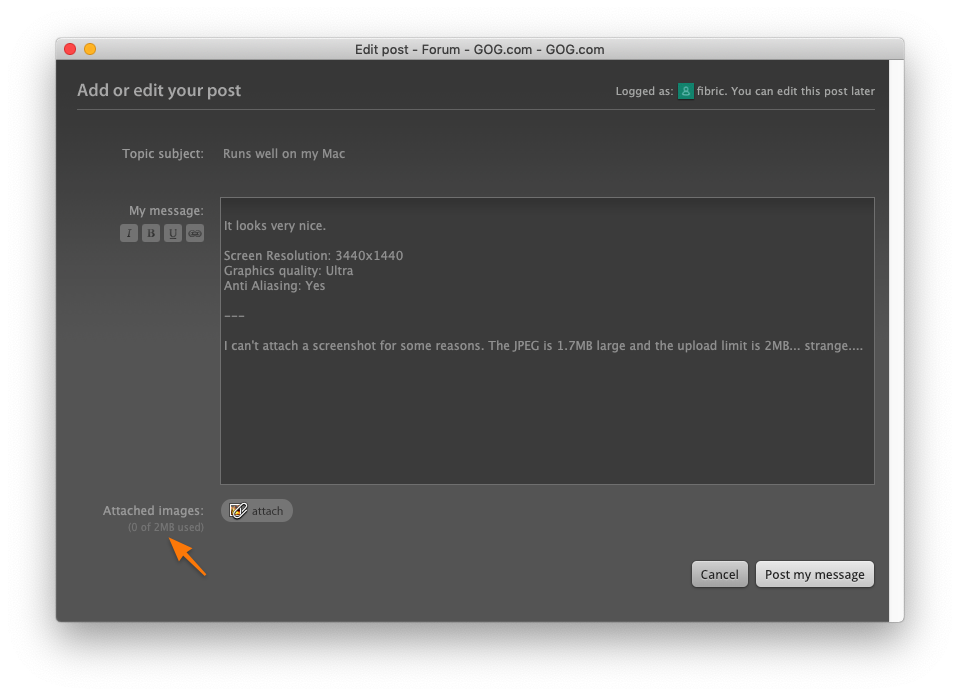Insert a hyperlink with the chain icon
This screenshot has width=960, height=696.
click(195, 233)
